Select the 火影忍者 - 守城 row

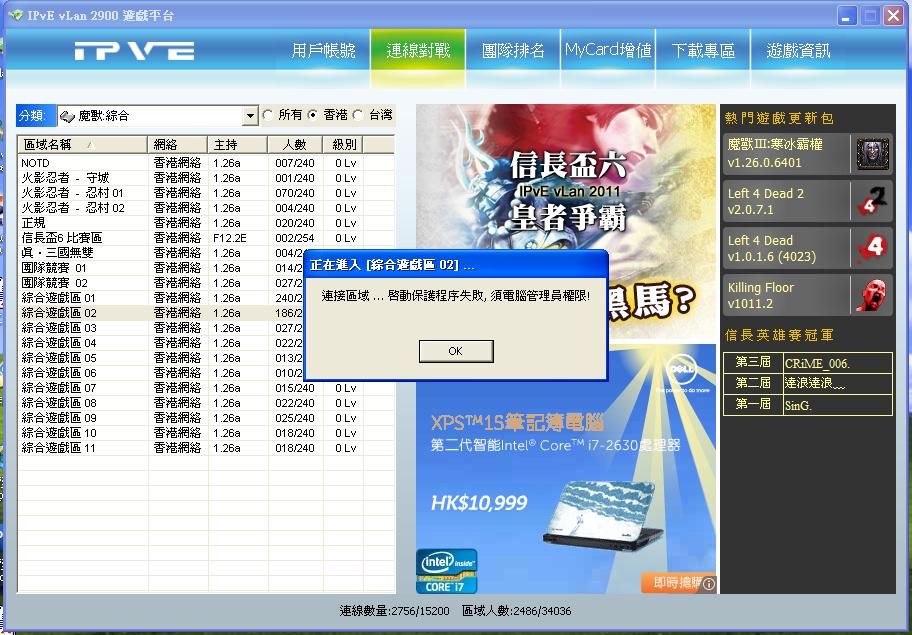click(x=206, y=178)
